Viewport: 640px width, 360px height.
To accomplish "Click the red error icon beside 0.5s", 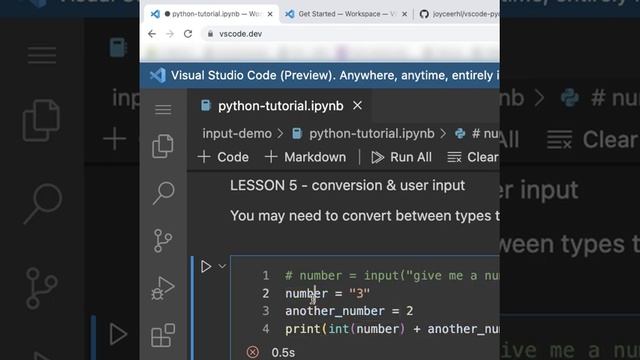I will [x=253, y=352].
